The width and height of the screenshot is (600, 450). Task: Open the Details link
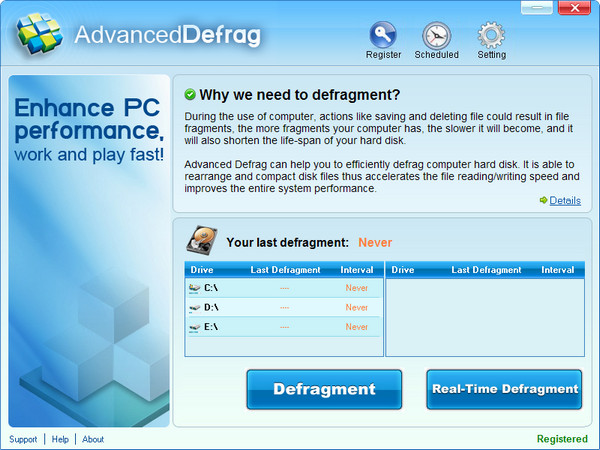[565, 200]
